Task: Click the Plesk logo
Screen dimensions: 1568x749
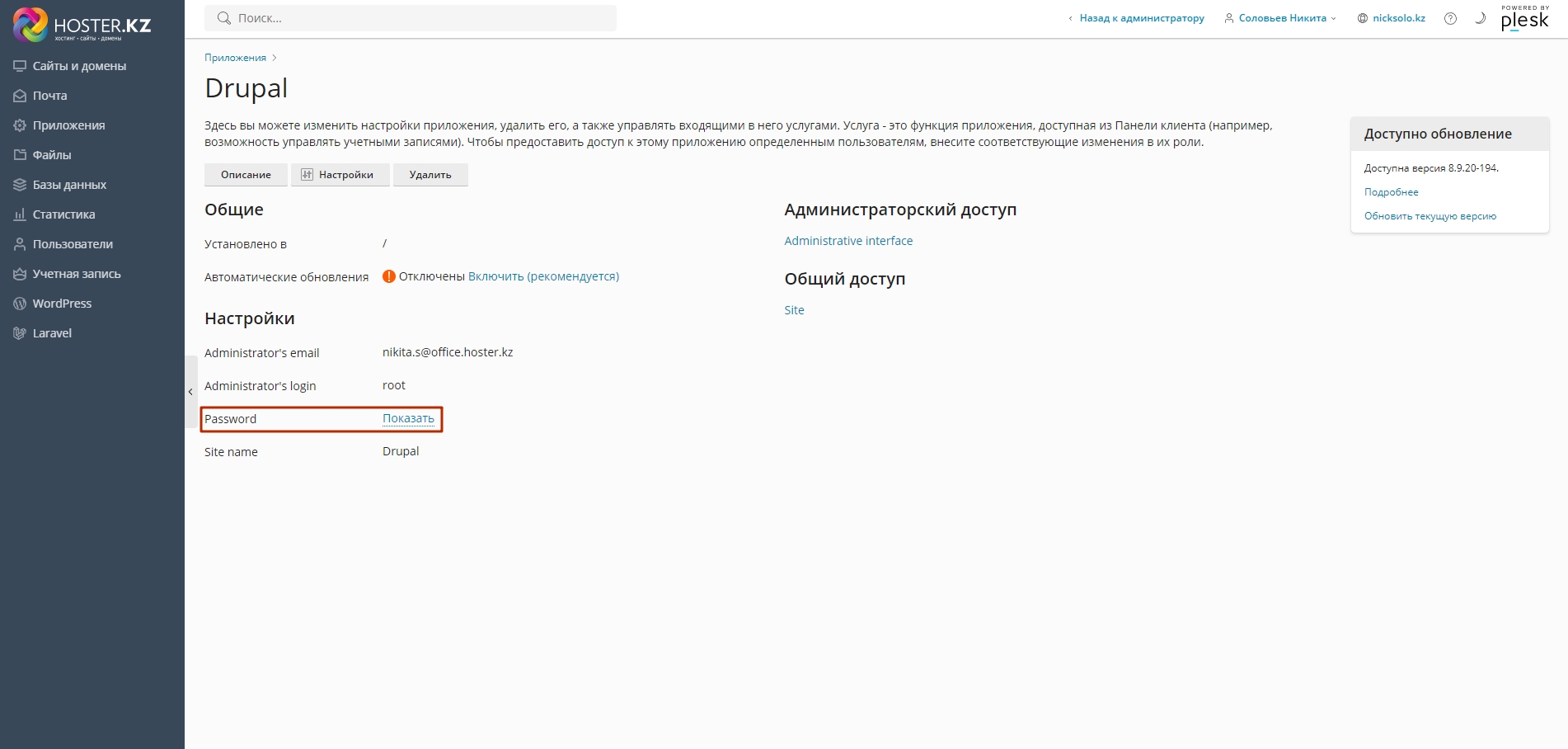Action: [1524, 18]
